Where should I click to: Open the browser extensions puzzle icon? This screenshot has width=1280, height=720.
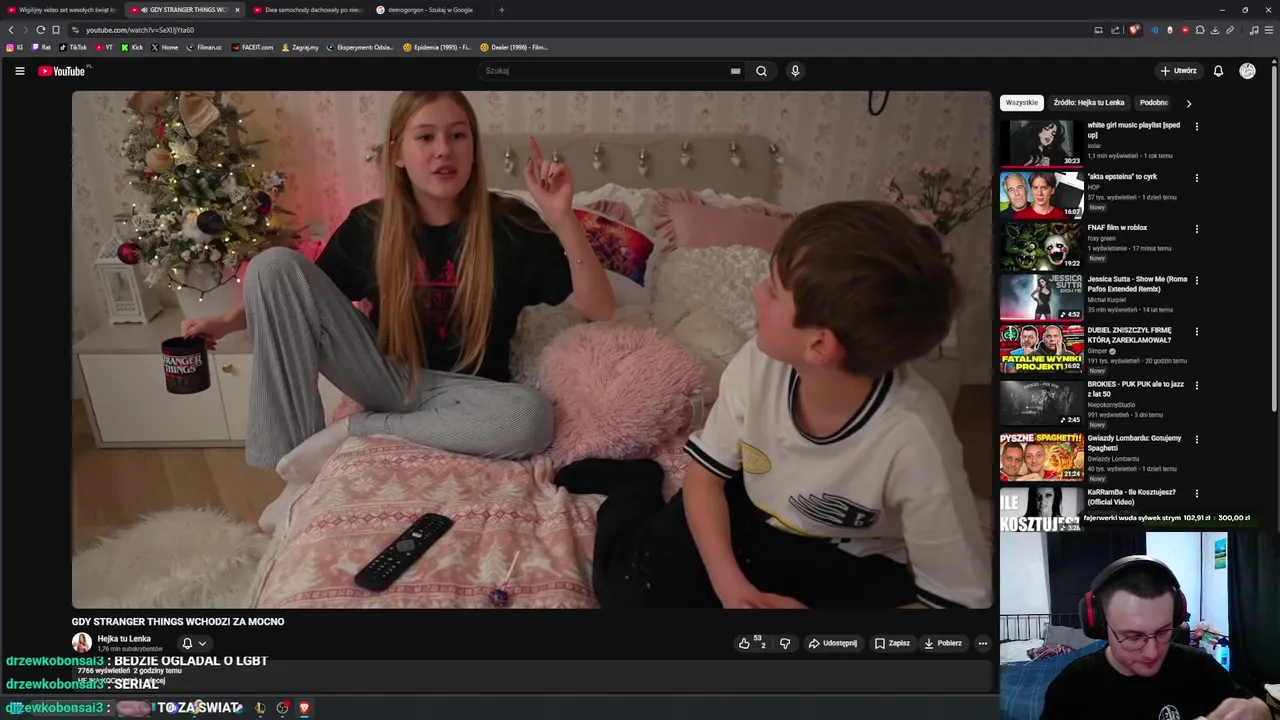pos(1200,30)
